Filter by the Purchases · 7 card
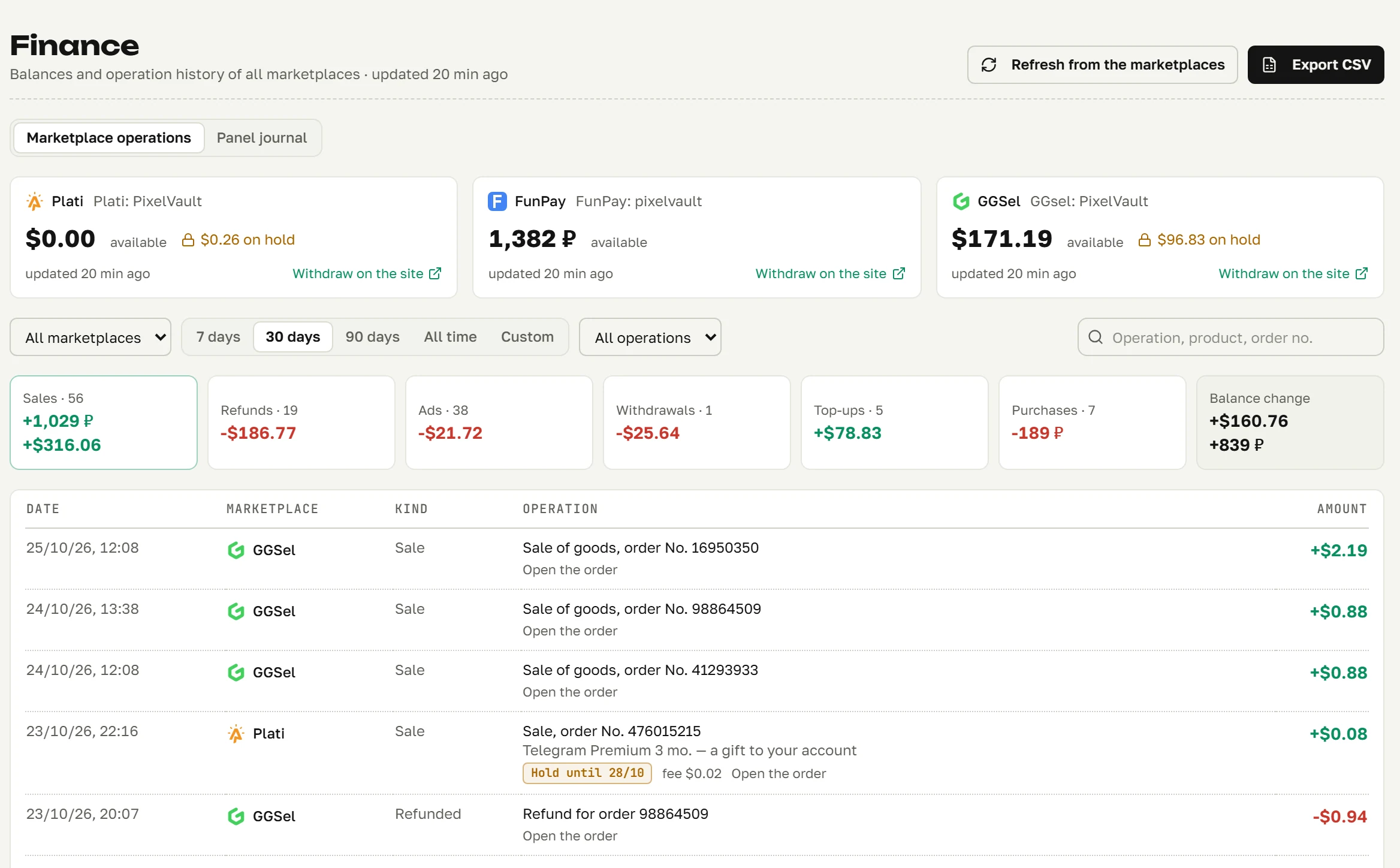The width and height of the screenshot is (1400, 868). tap(1093, 423)
